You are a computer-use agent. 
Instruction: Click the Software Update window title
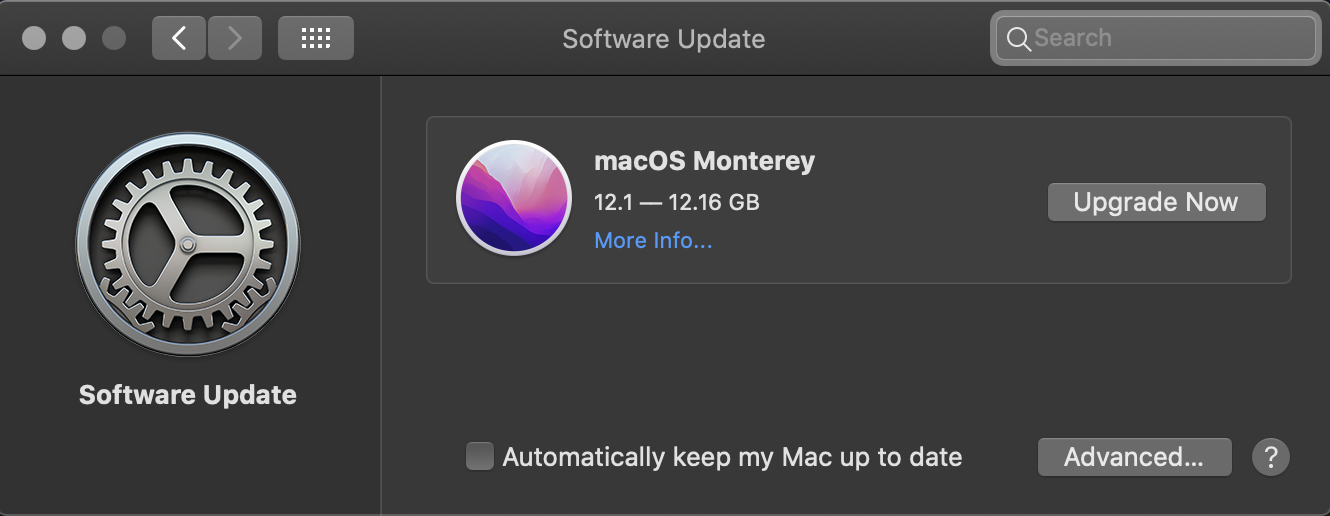(x=664, y=39)
